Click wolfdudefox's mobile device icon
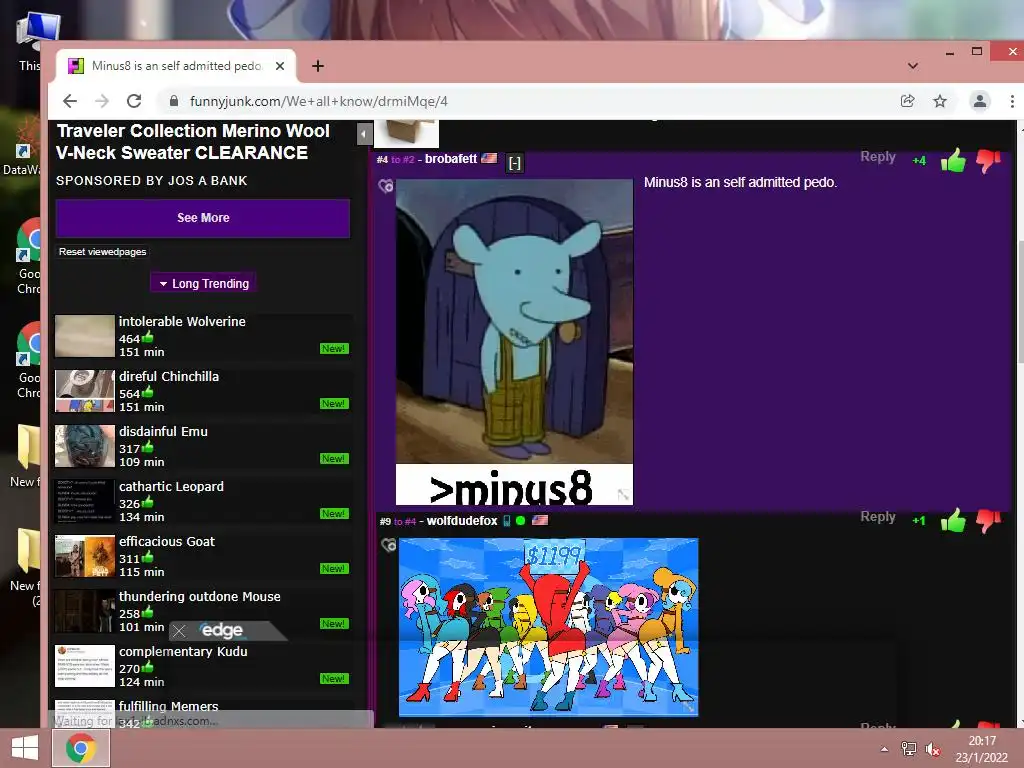The width and height of the screenshot is (1024, 768). point(506,521)
